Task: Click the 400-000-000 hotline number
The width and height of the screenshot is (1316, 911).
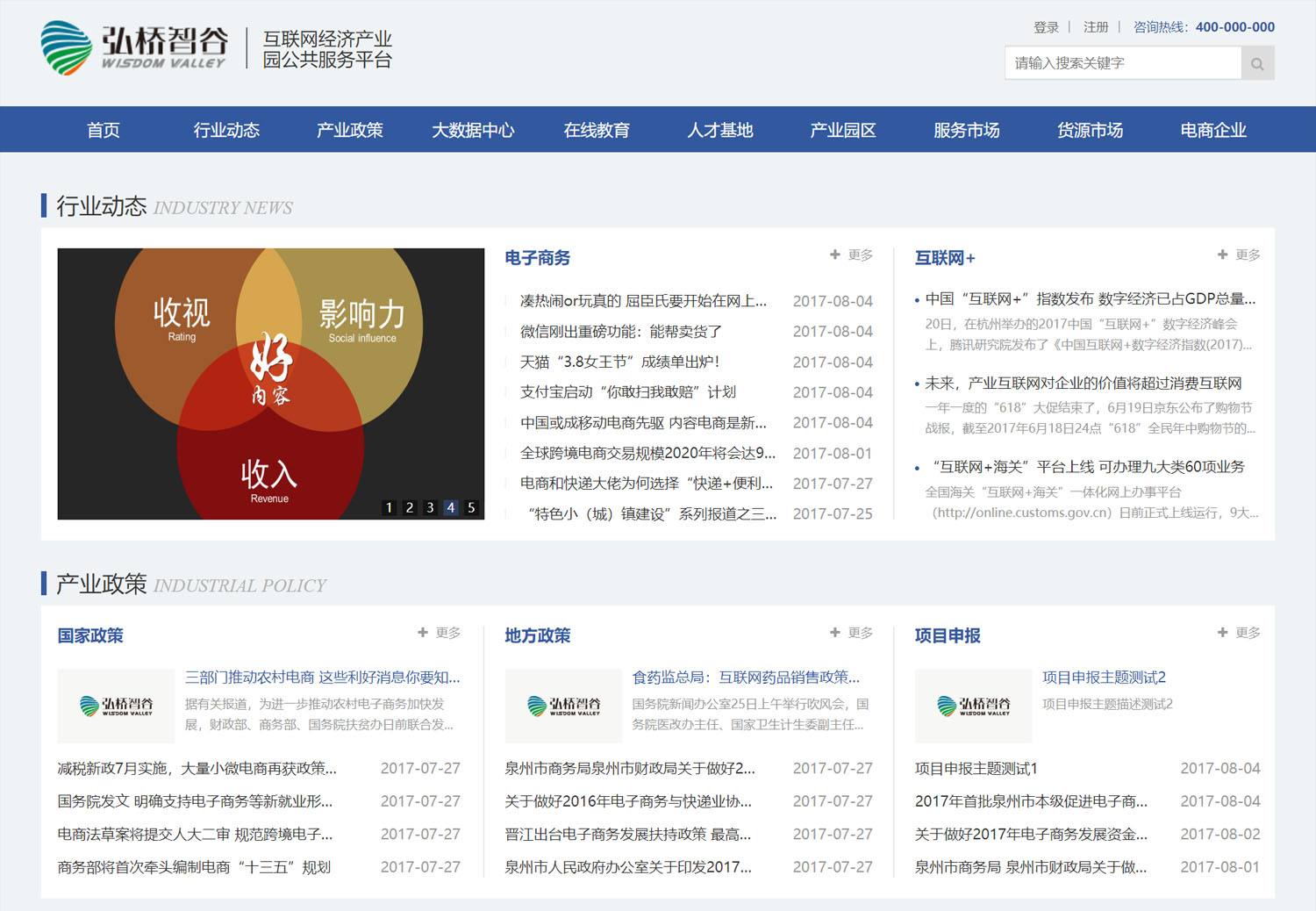Action: tap(1235, 27)
